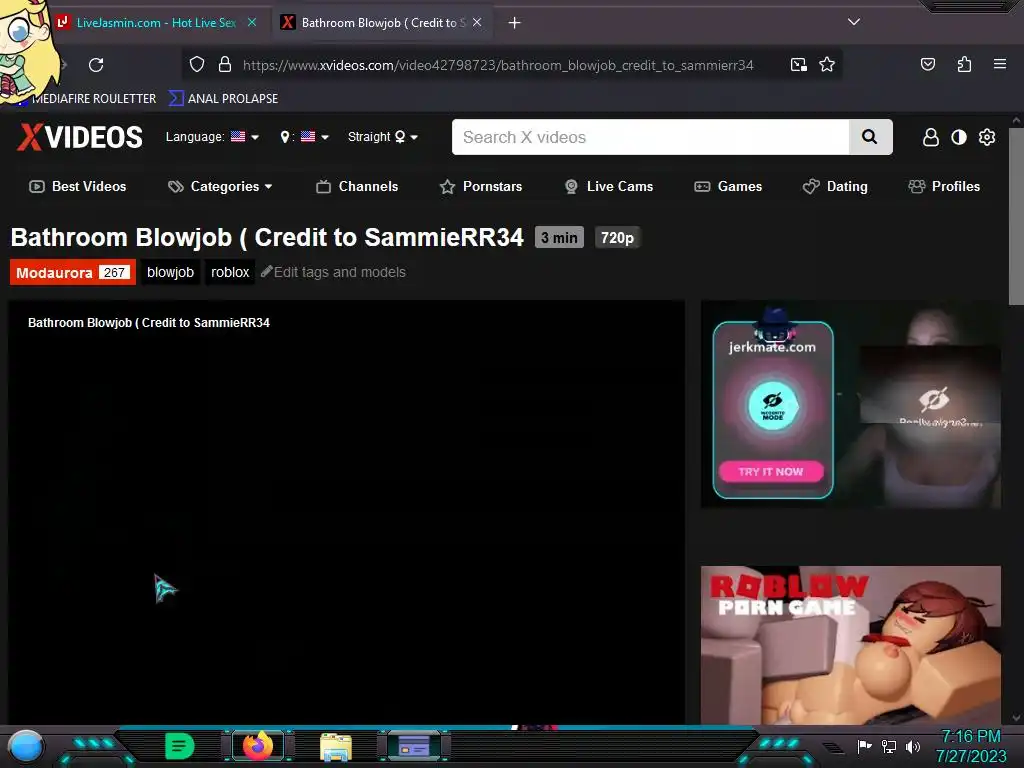Expand the location country dropdown

tap(304, 136)
